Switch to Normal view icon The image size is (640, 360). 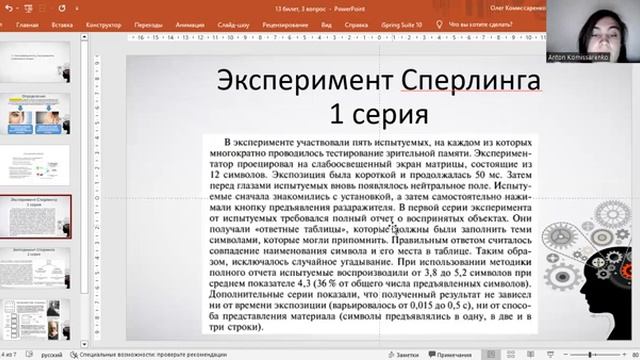pos(491,354)
